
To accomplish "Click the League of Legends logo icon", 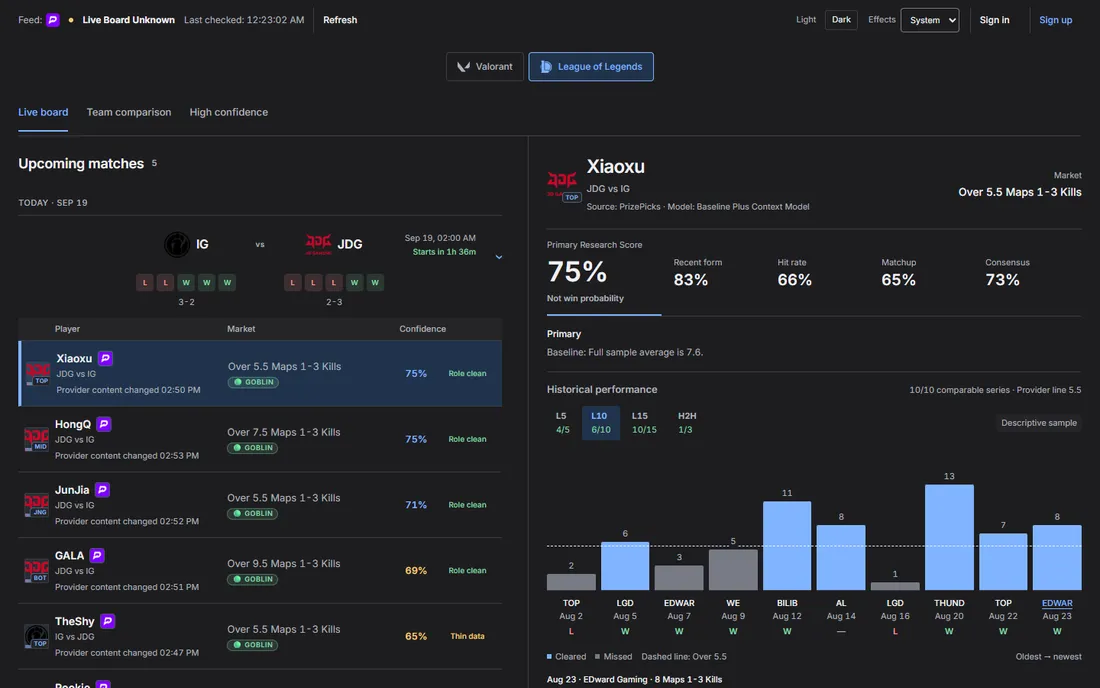I will point(546,67).
